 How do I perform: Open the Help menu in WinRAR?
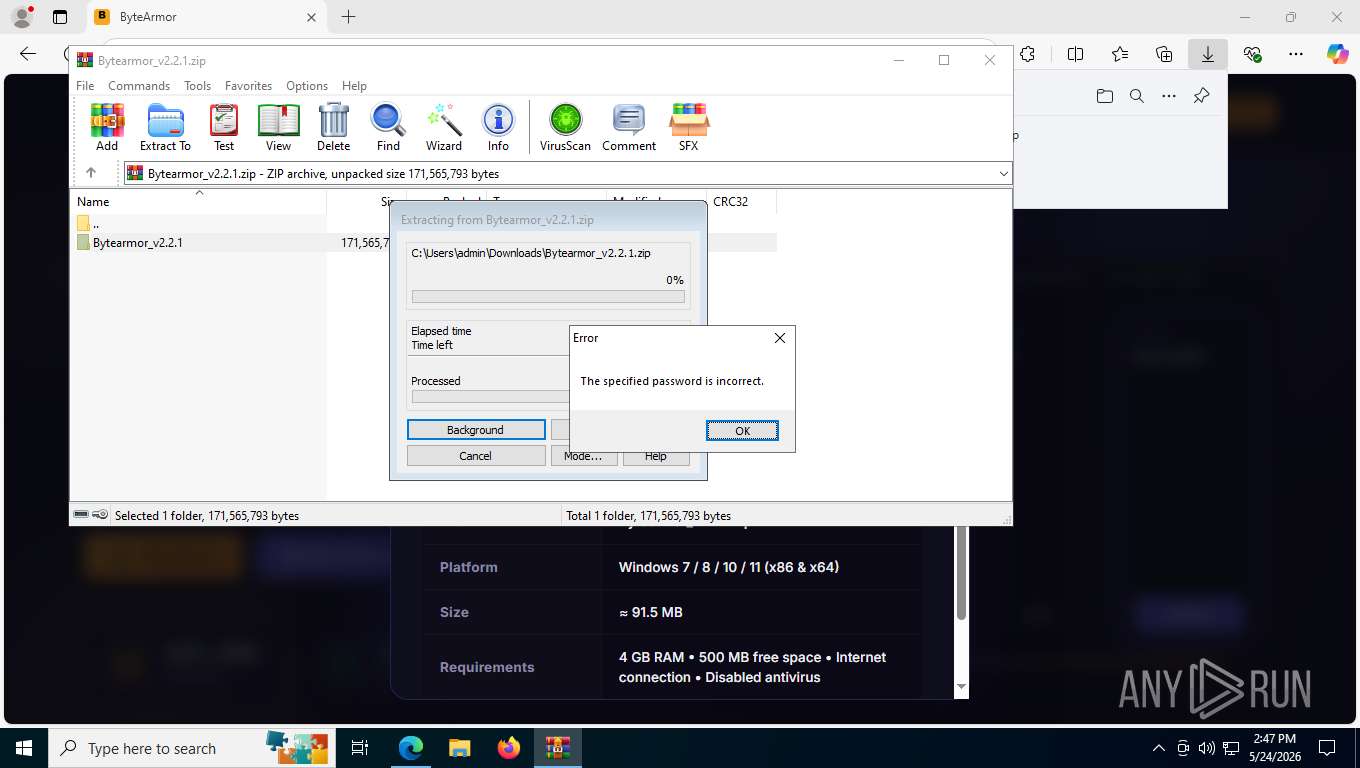[x=354, y=86]
